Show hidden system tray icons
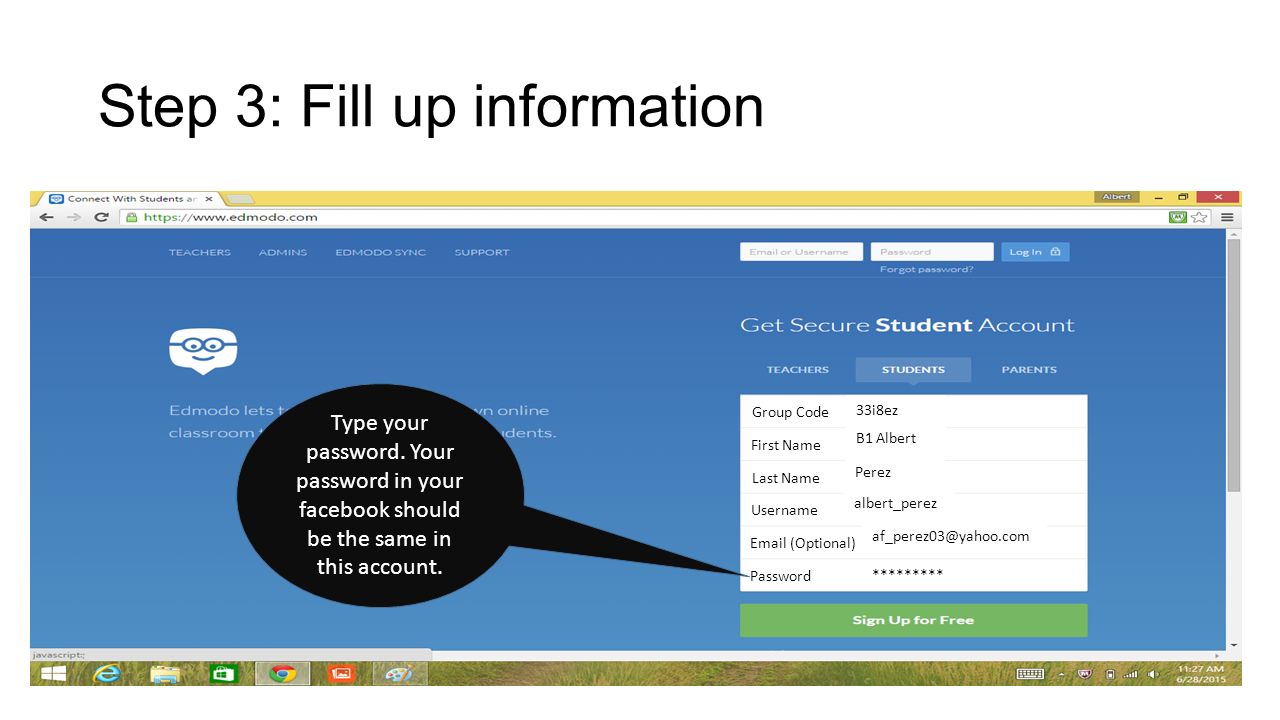The width and height of the screenshot is (1280, 720). (x=1061, y=674)
